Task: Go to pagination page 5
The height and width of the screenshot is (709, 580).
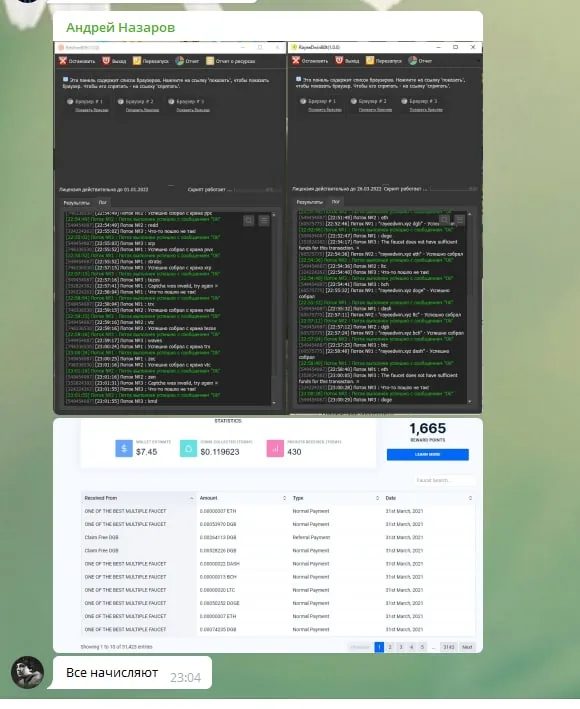Action: point(422,647)
